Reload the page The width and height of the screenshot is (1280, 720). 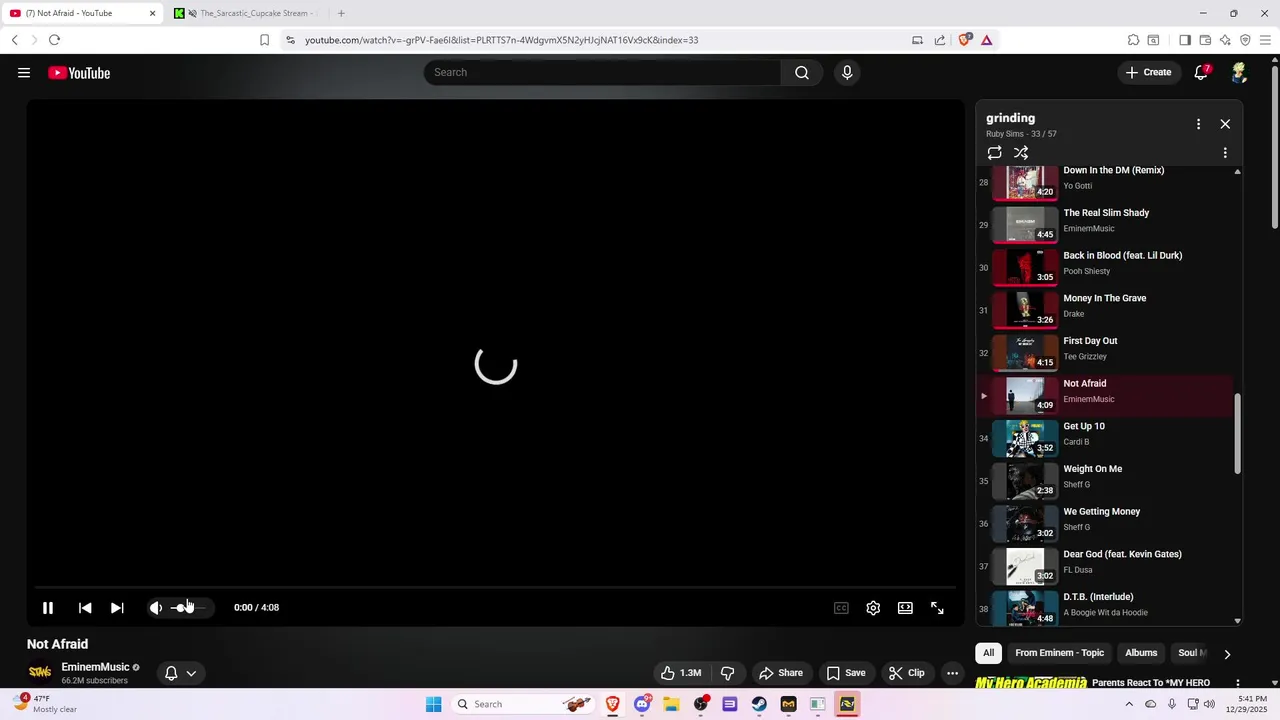[x=54, y=40]
